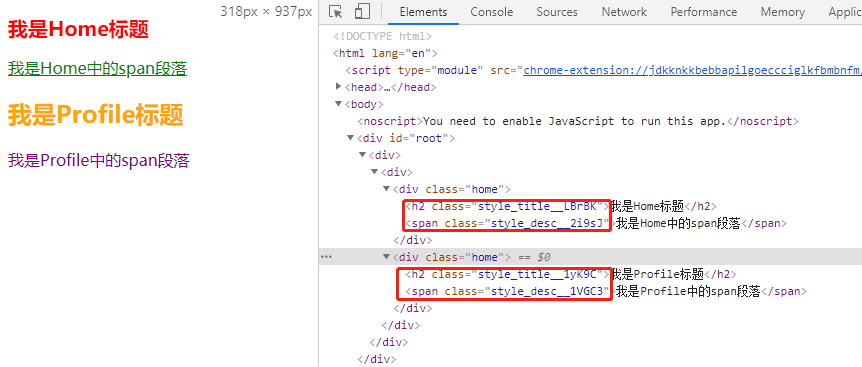Click the closing div after Profile span

413,308
